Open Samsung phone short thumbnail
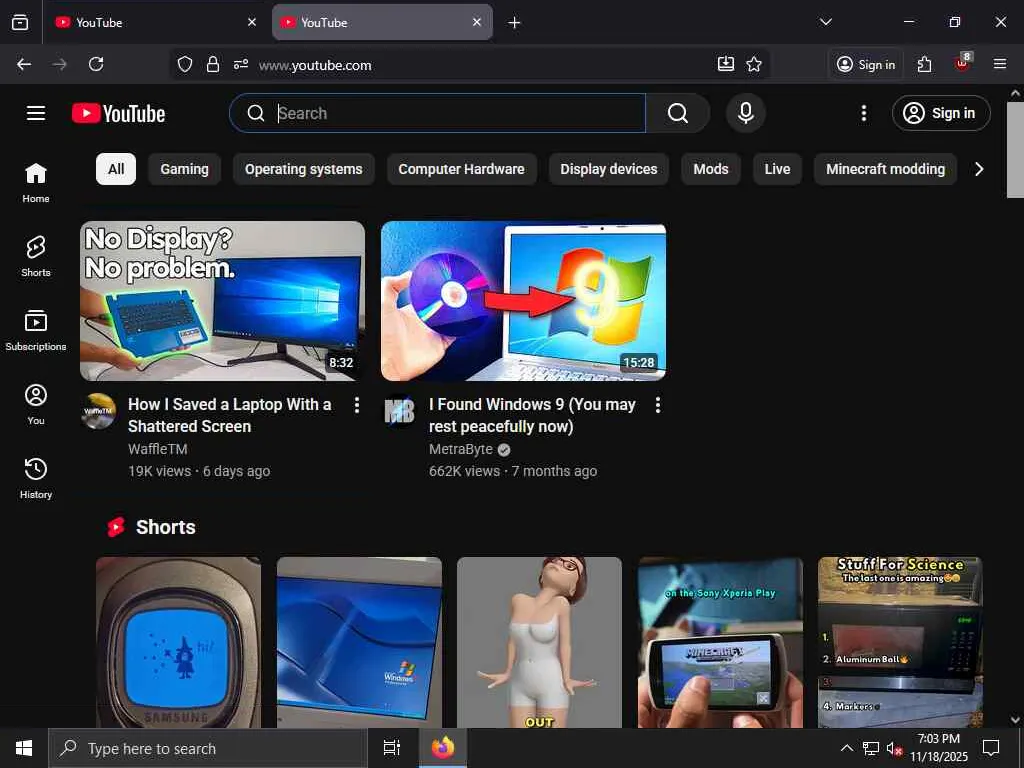 coord(178,642)
